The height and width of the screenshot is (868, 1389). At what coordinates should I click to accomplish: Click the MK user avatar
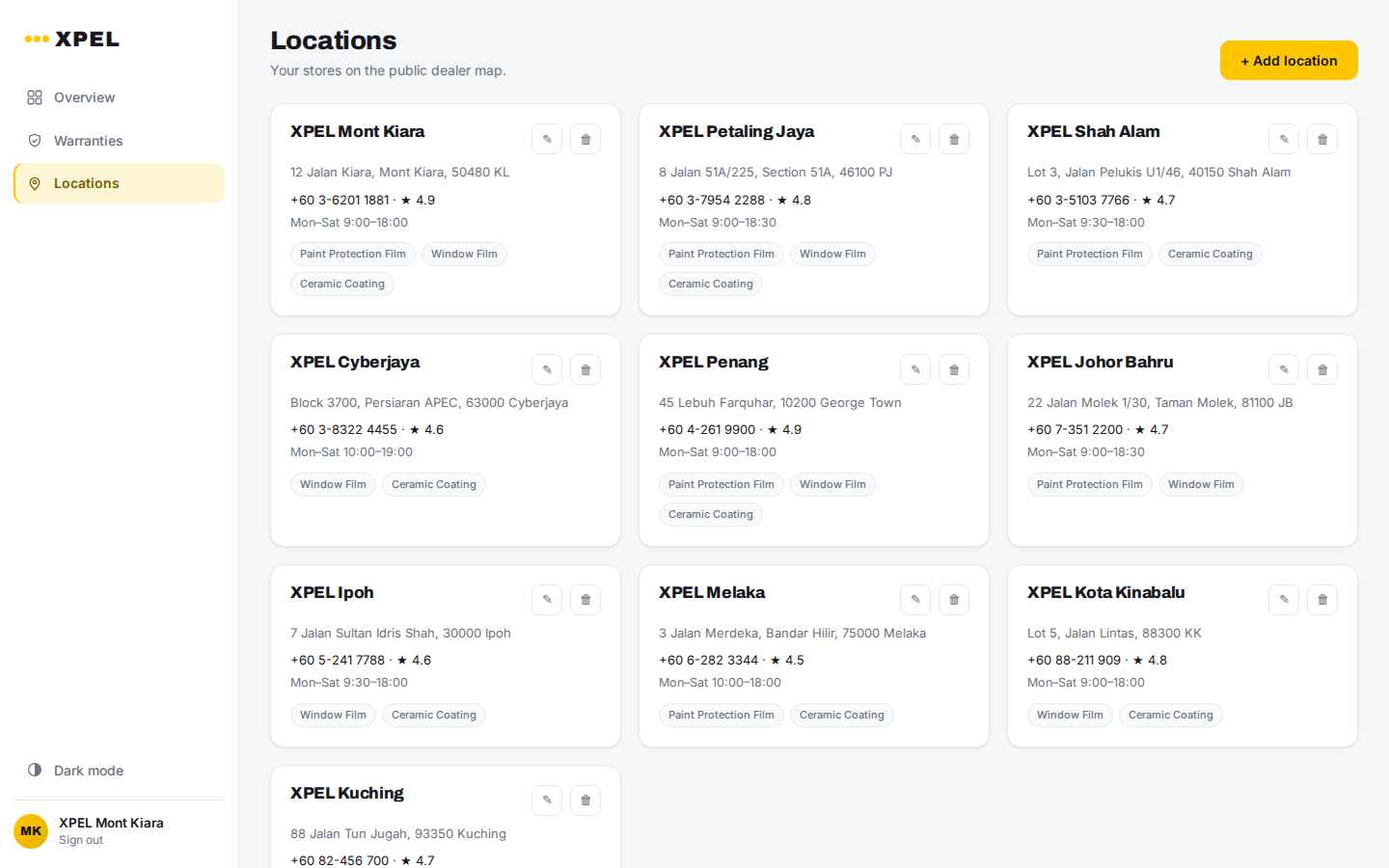(31, 830)
